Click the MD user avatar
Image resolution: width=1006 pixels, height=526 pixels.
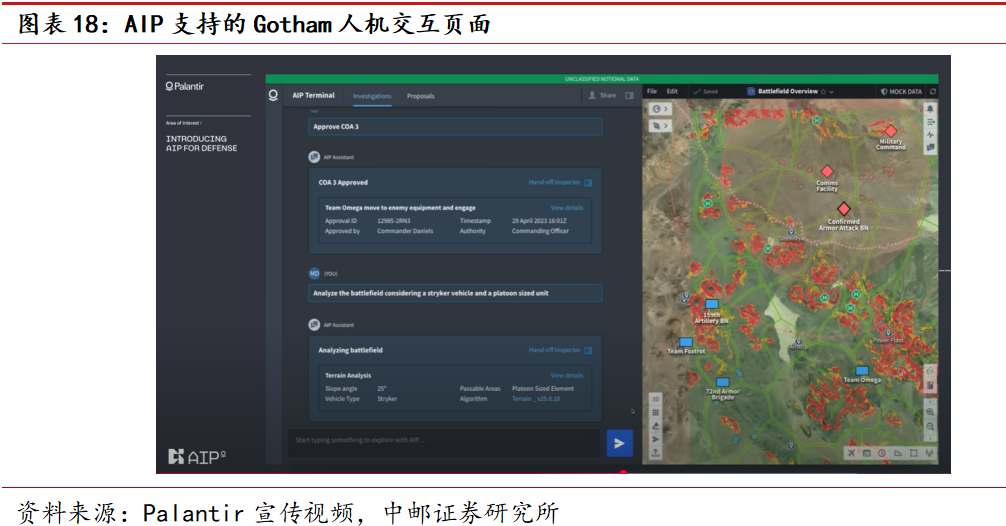(x=314, y=273)
